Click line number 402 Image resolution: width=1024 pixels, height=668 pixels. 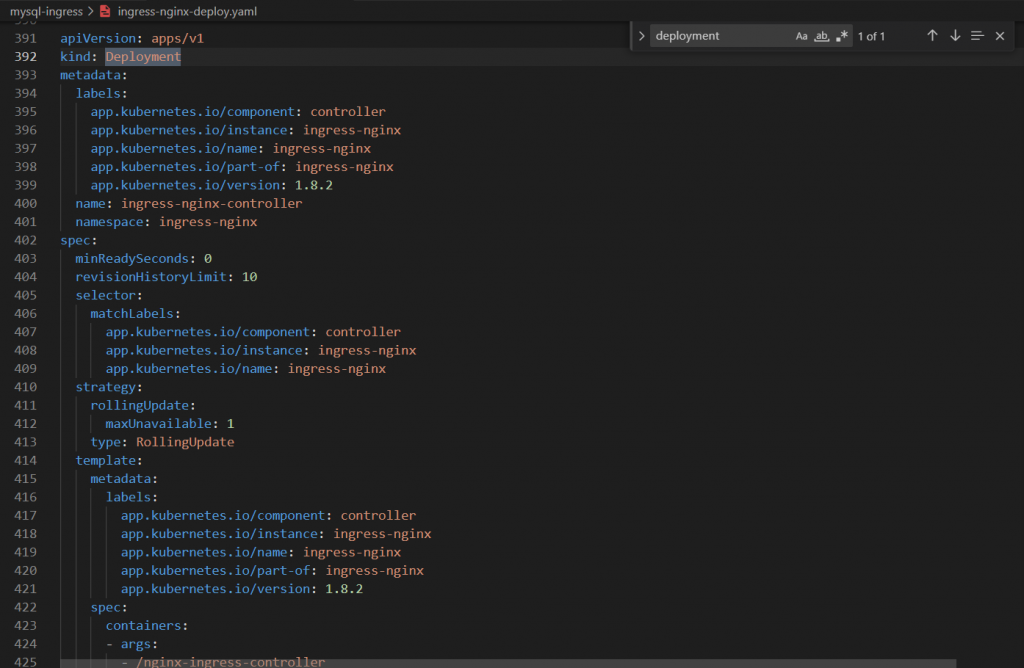pyautogui.click(x=25, y=240)
